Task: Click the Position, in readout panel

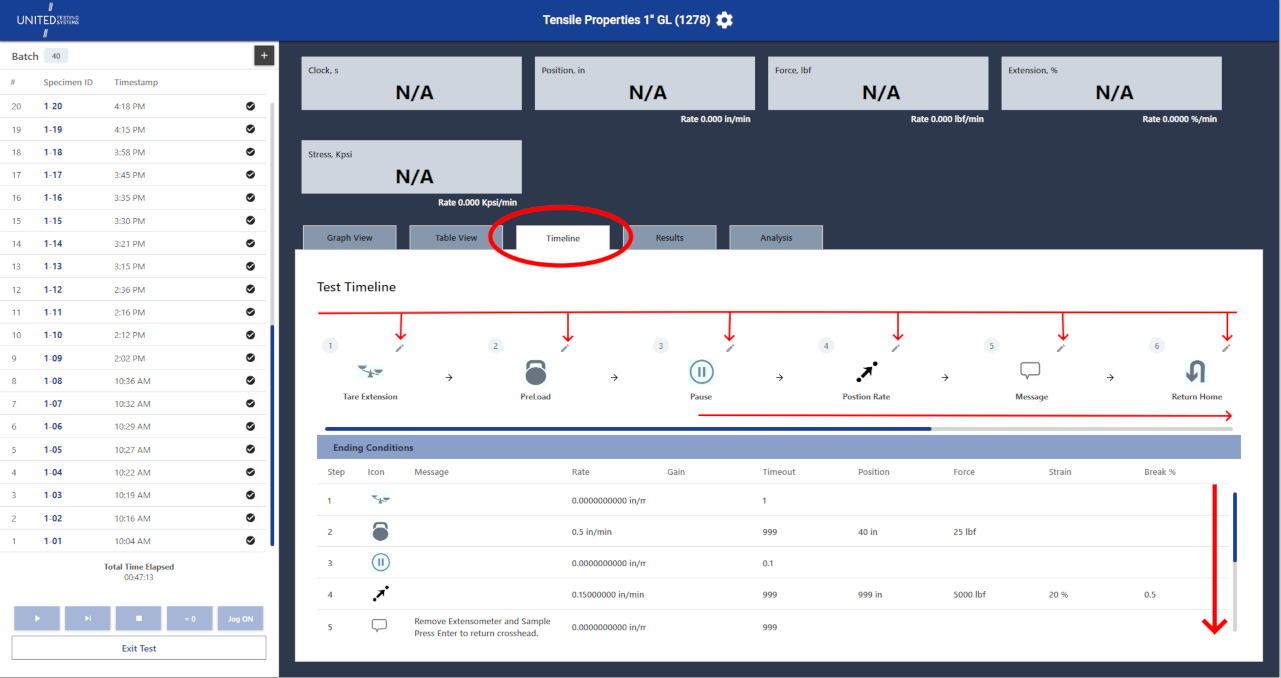Action: 645,83
